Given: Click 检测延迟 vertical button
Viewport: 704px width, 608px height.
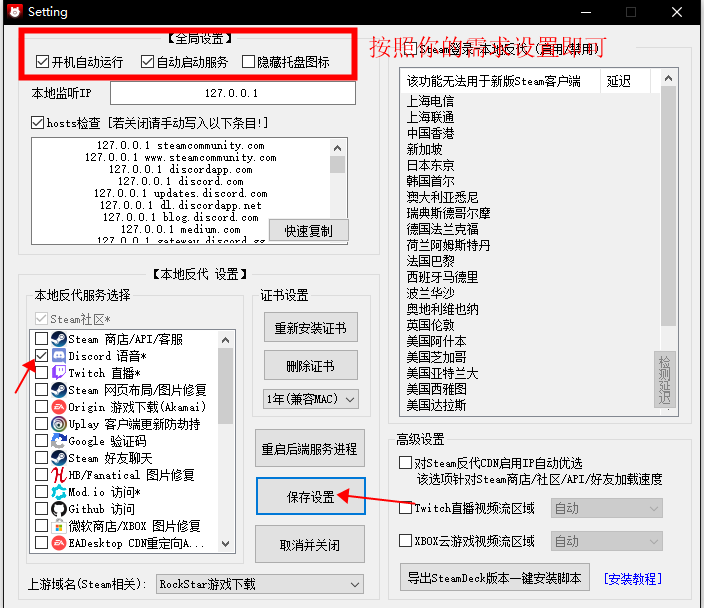Looking at the screenshot, I should pos(664,380).
